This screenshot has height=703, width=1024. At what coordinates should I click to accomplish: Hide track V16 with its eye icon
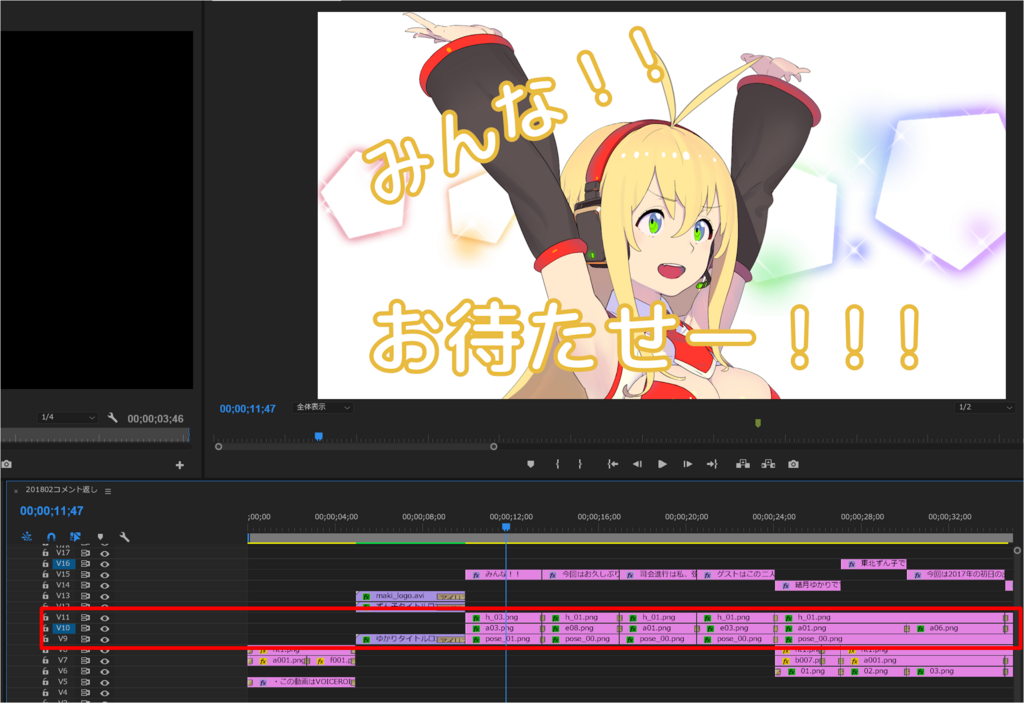coord(104,564)
